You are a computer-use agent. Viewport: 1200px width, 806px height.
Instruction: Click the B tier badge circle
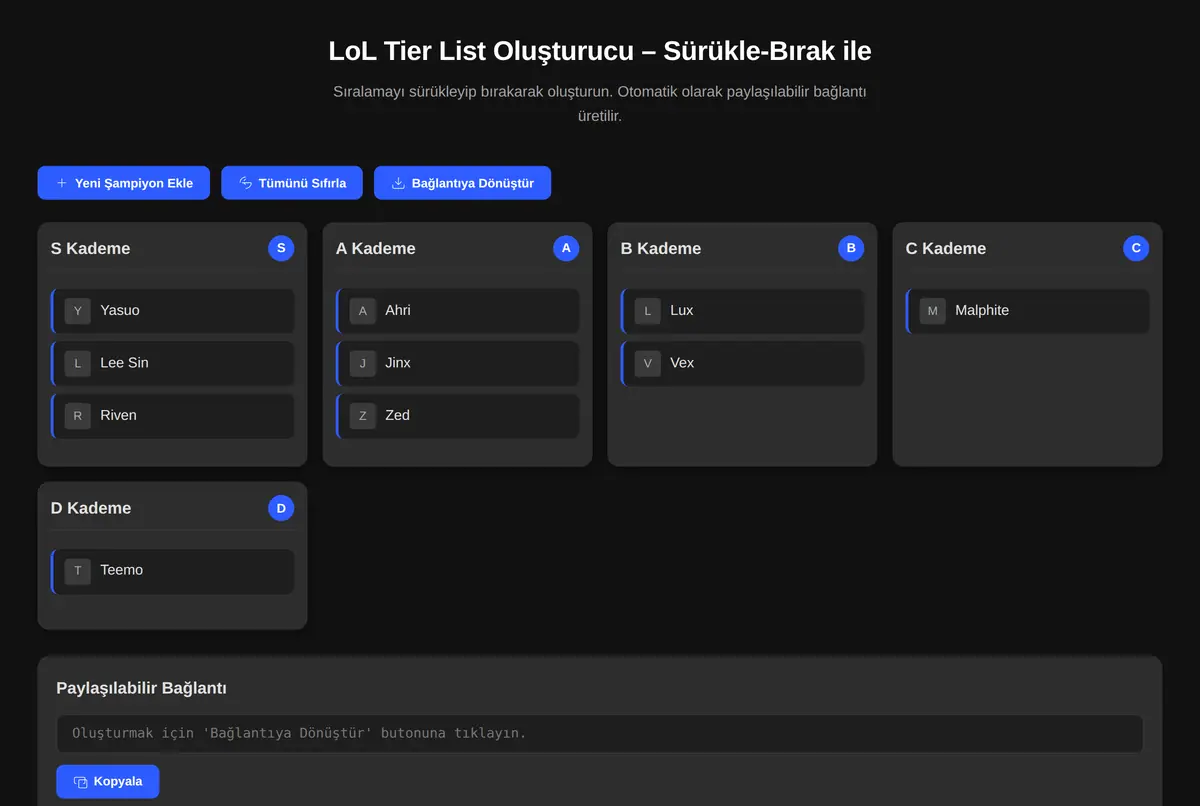tap(851, 248)
